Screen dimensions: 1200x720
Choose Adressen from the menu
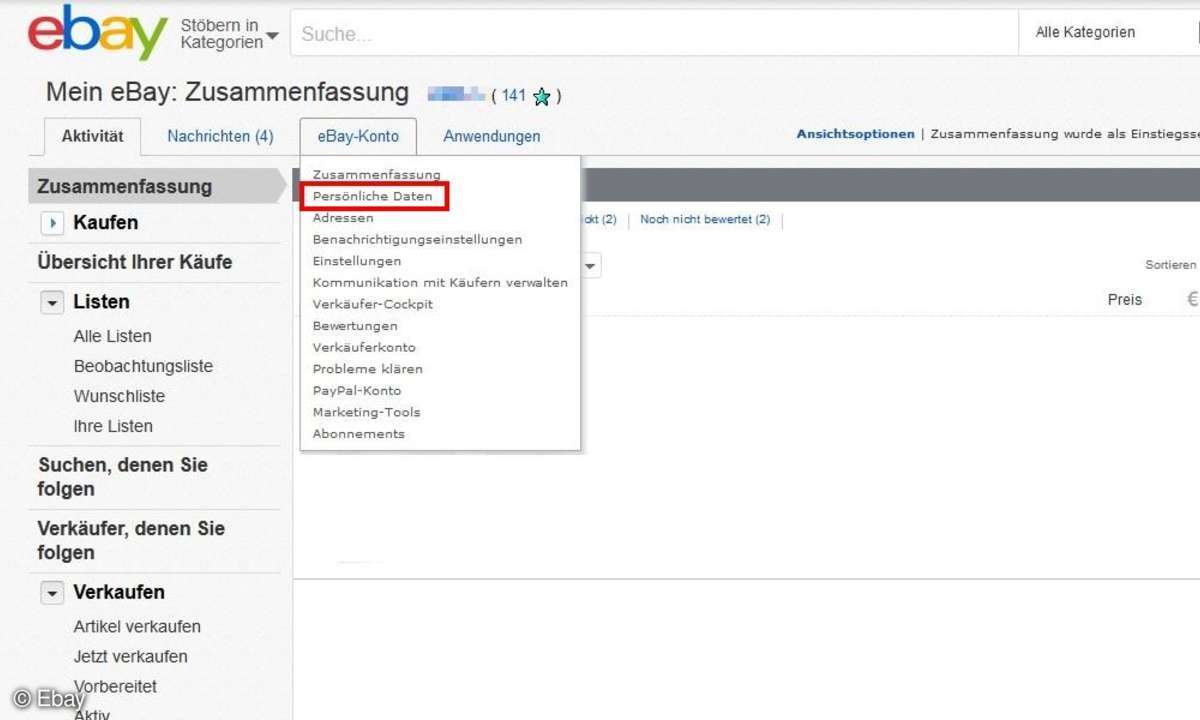tap(343, 218)
